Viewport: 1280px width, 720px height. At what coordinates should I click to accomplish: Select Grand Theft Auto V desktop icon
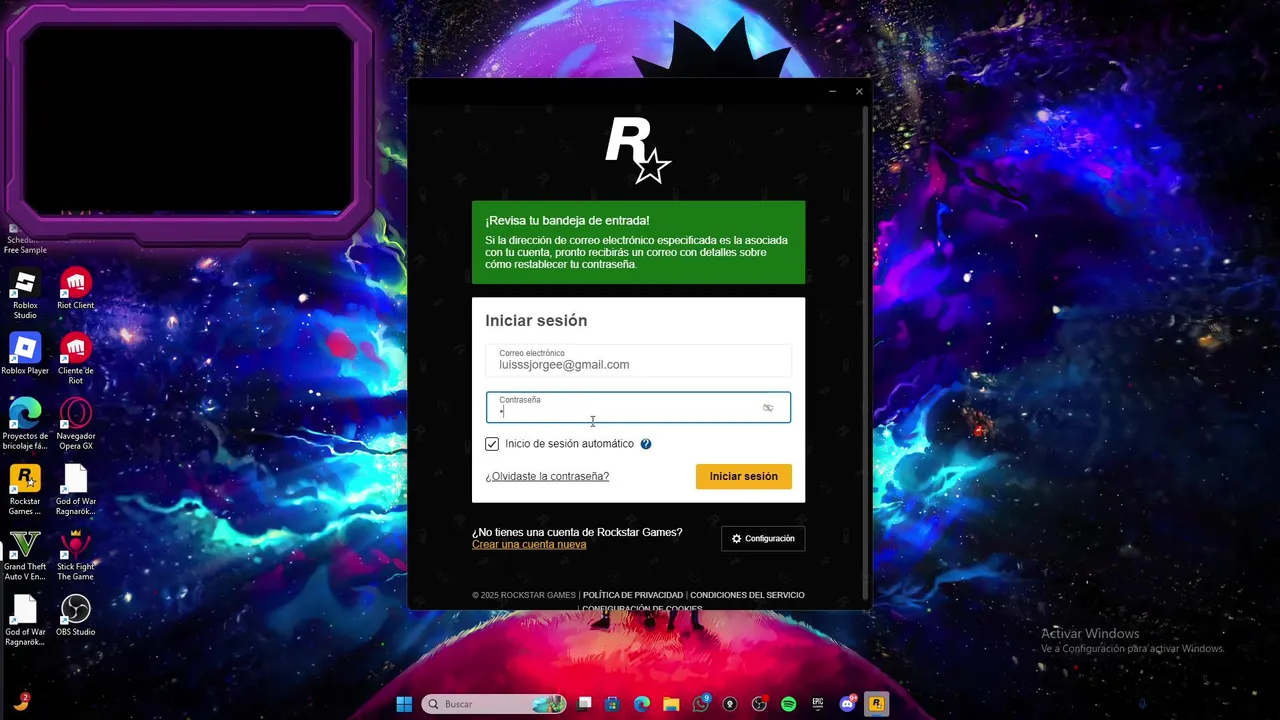pos(25,555)
